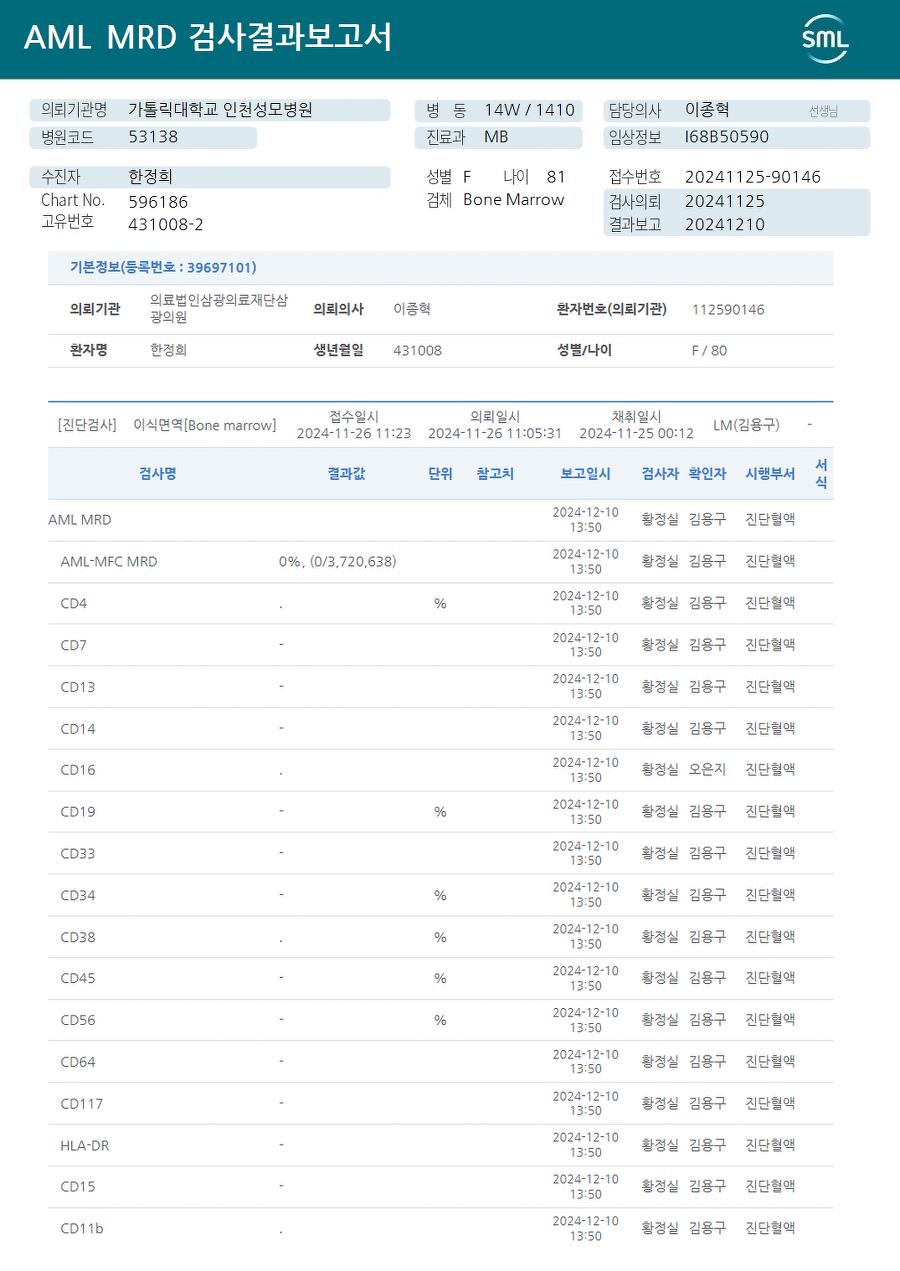Click unique number '431008-2'

pos(166,224)
